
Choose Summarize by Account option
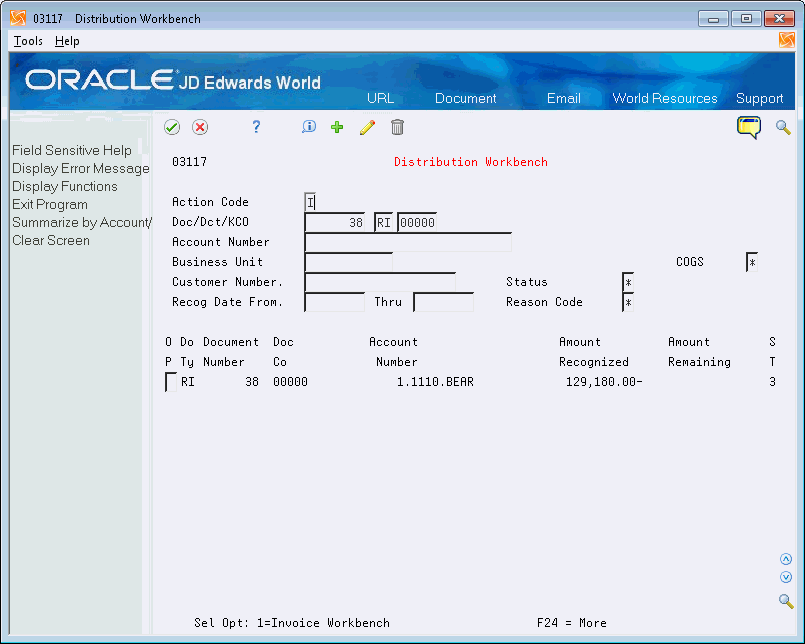[x=82, y=222]
